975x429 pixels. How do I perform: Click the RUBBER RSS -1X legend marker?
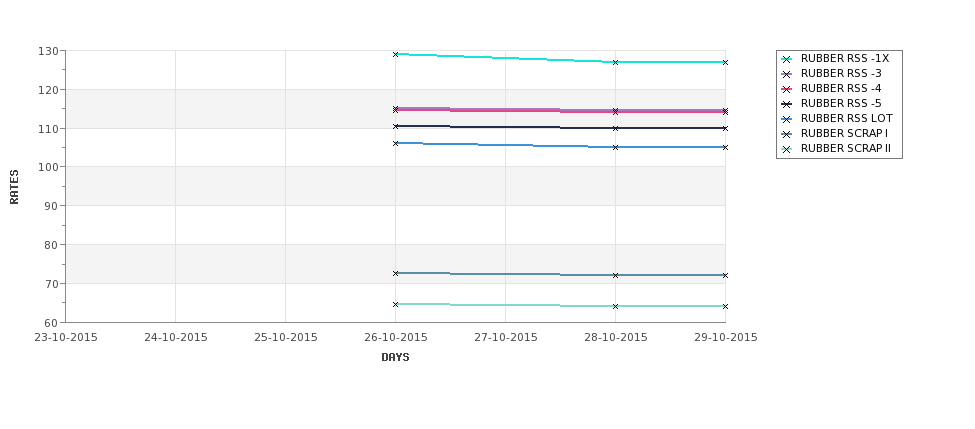tap(787, 59)
